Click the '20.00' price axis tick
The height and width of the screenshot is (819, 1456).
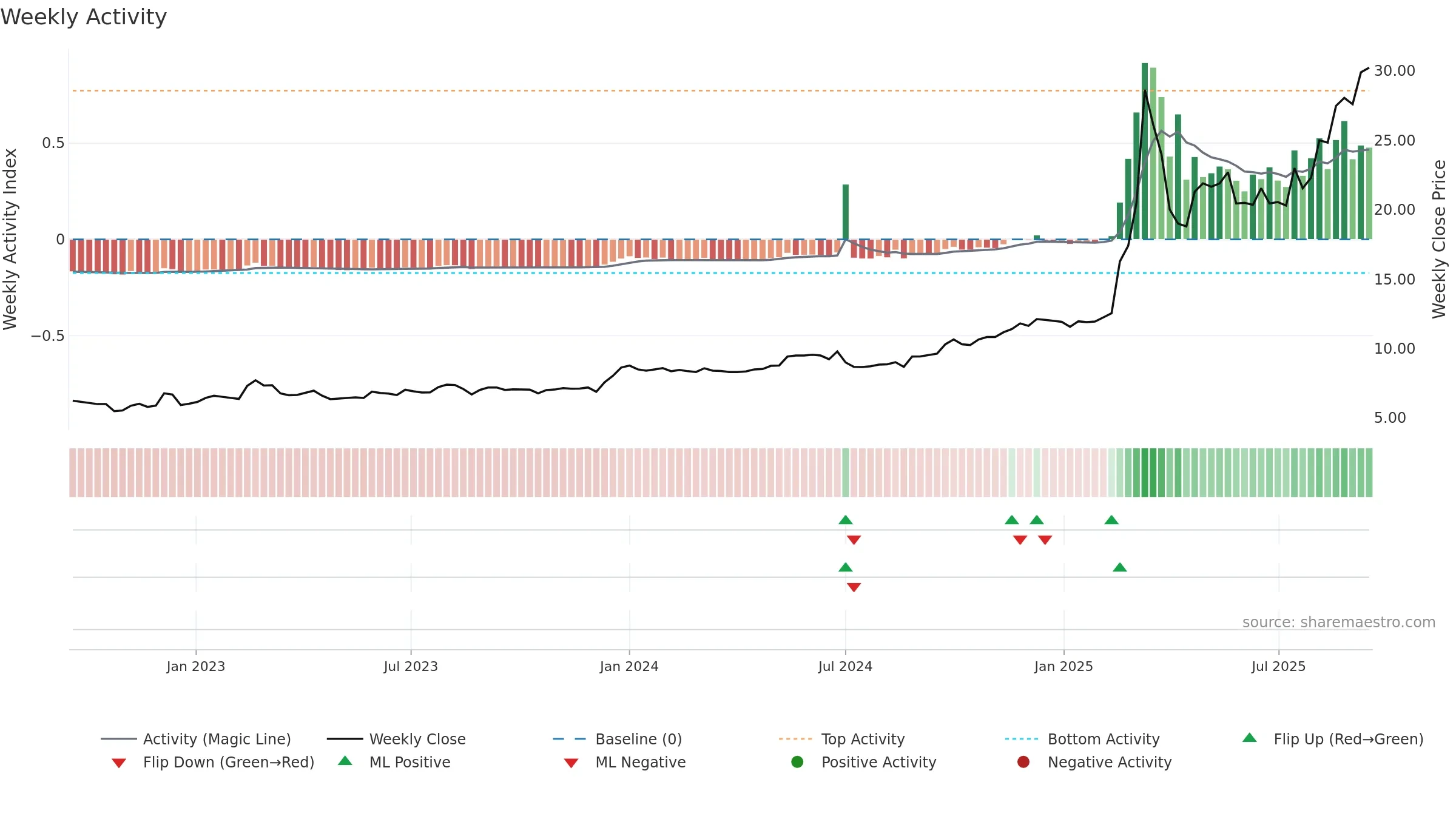pos(1395,209)
